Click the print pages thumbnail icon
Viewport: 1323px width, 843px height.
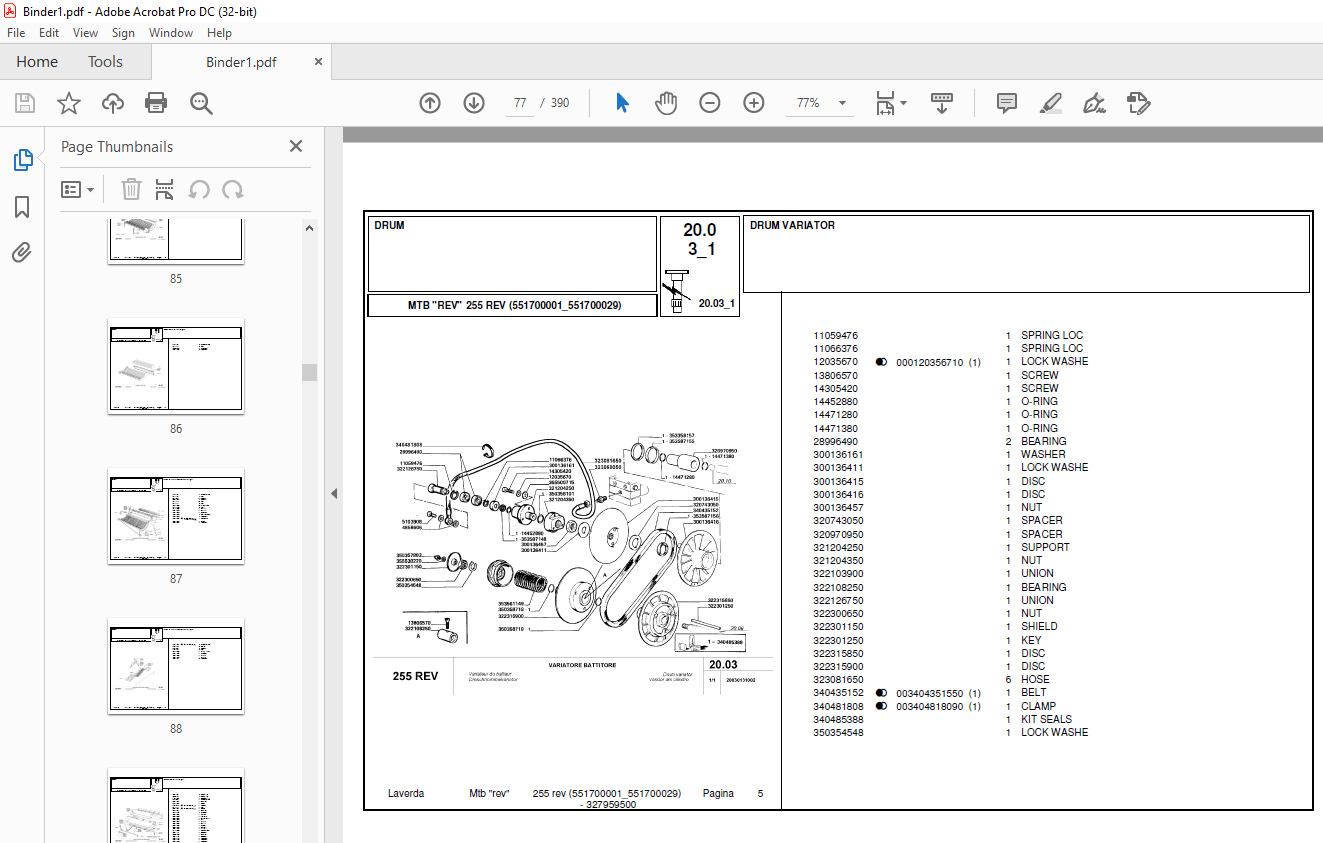pos(165,189)
